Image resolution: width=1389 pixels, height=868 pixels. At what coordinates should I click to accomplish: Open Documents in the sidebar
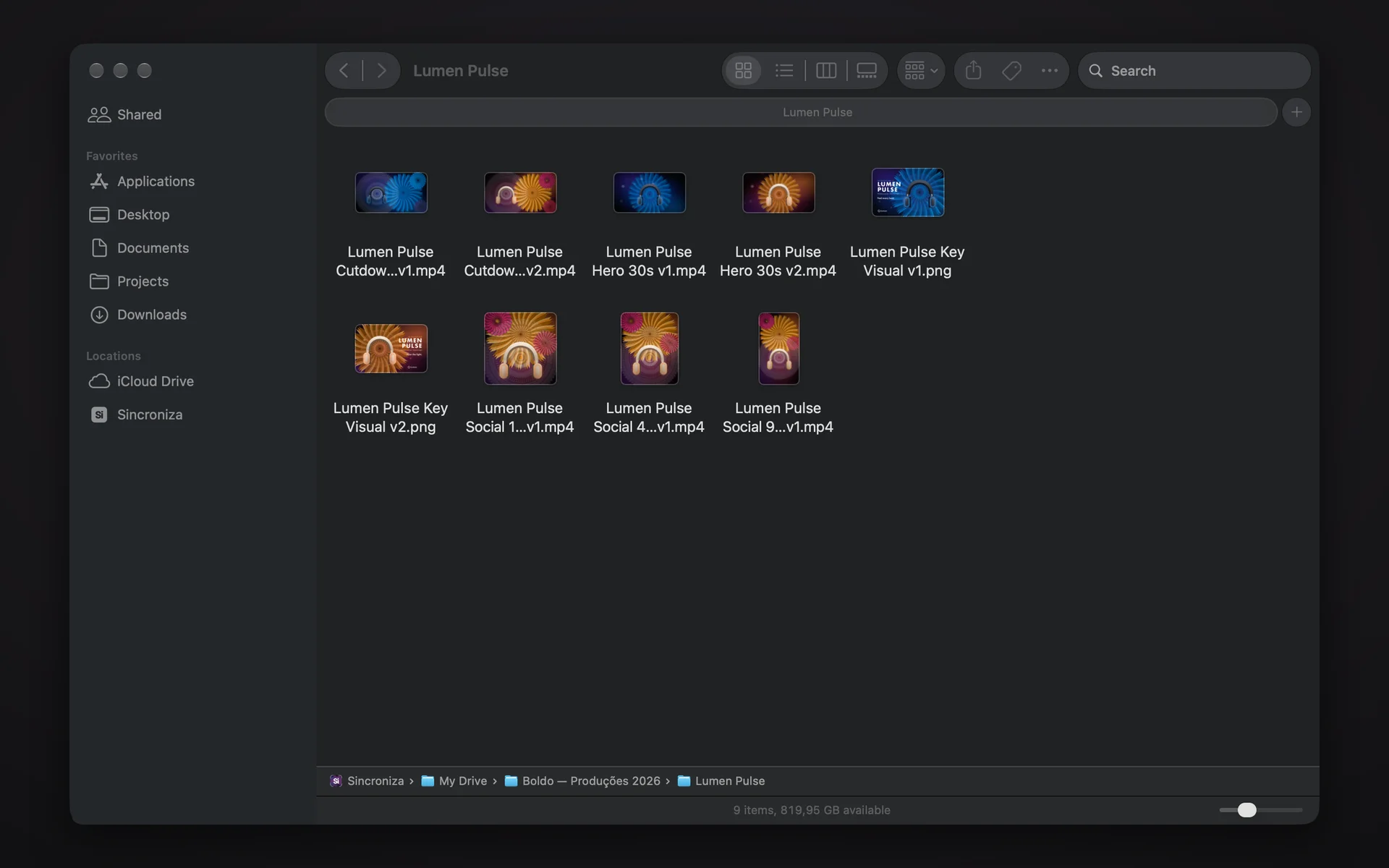139,247
